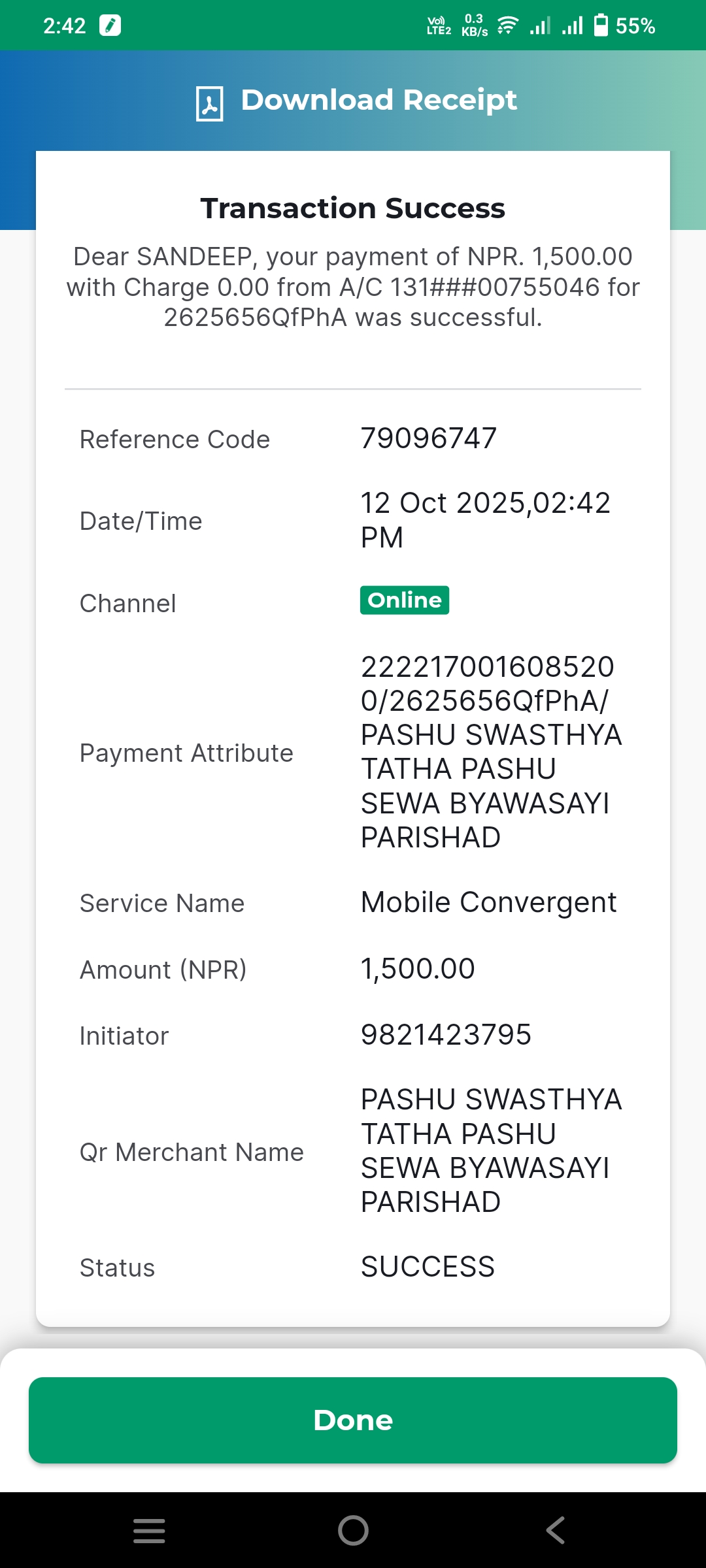This screenshot has height=1568, width=706.
Task: Tap the Wi-Fi icon in status bar
Action: click(x=507, y=25)
